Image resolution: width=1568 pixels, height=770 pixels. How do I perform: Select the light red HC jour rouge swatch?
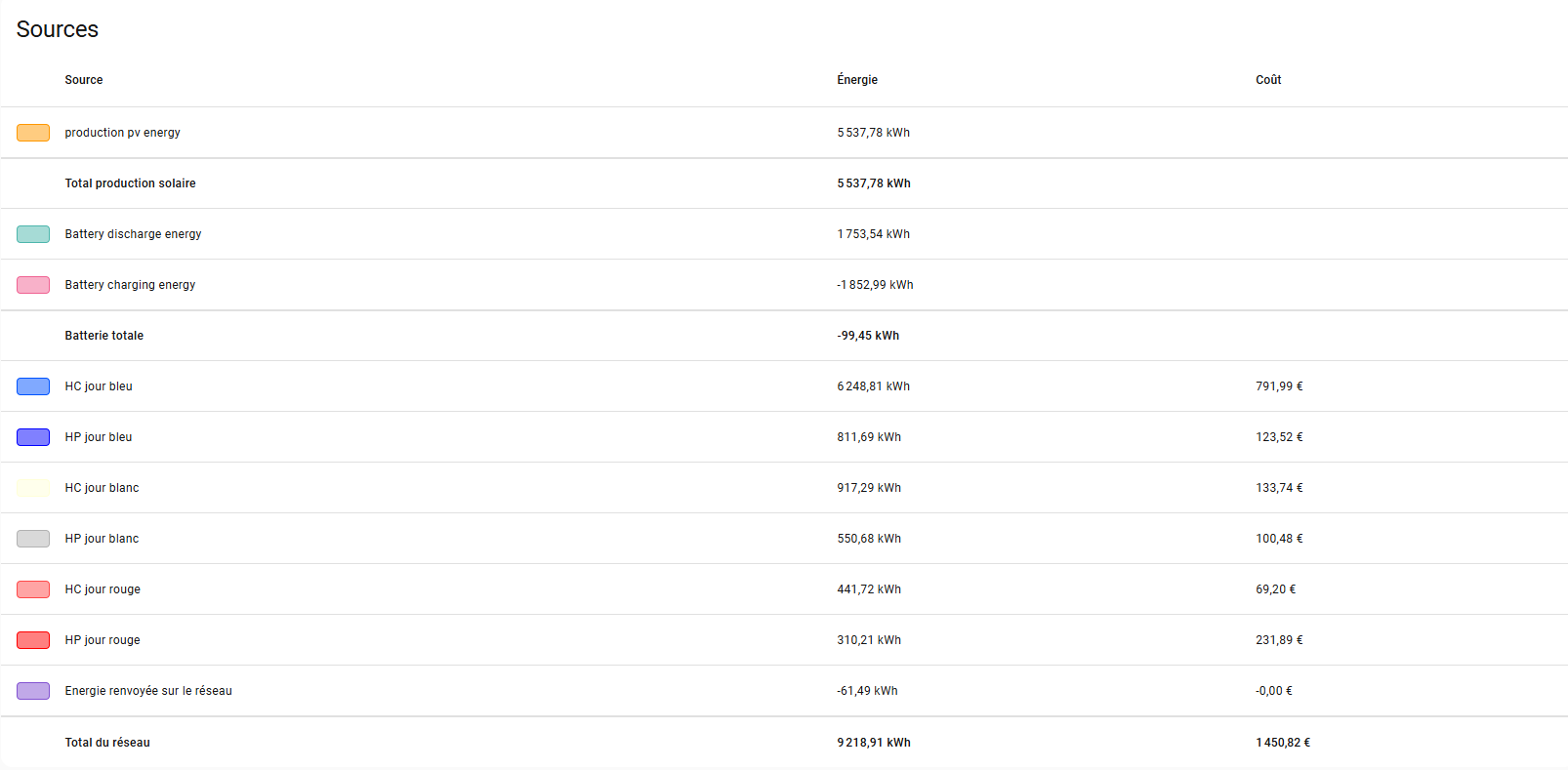(x=33, y=589)
